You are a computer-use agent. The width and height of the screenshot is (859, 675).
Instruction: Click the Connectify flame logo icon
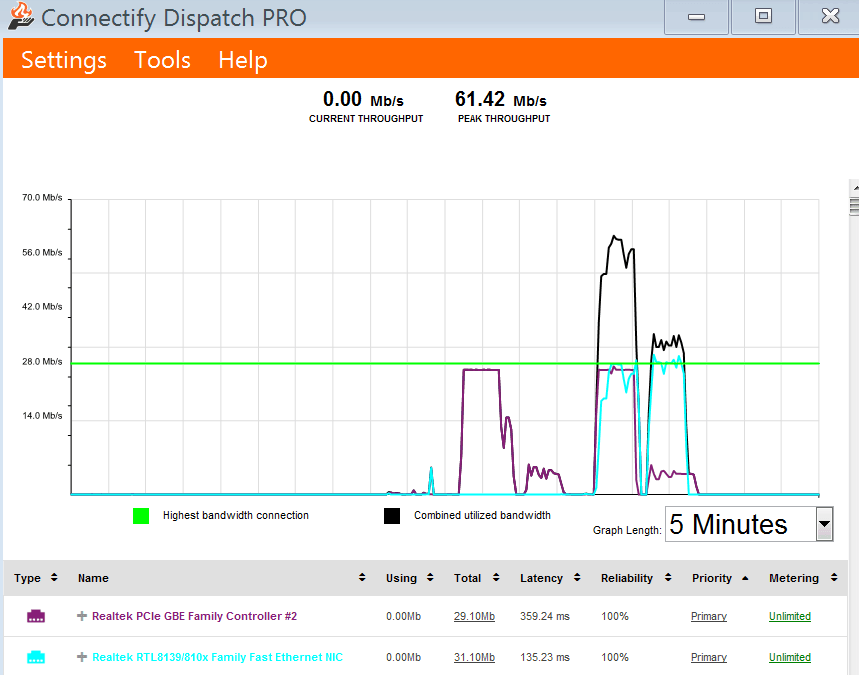pyautogui.click(x=21, y=17)
